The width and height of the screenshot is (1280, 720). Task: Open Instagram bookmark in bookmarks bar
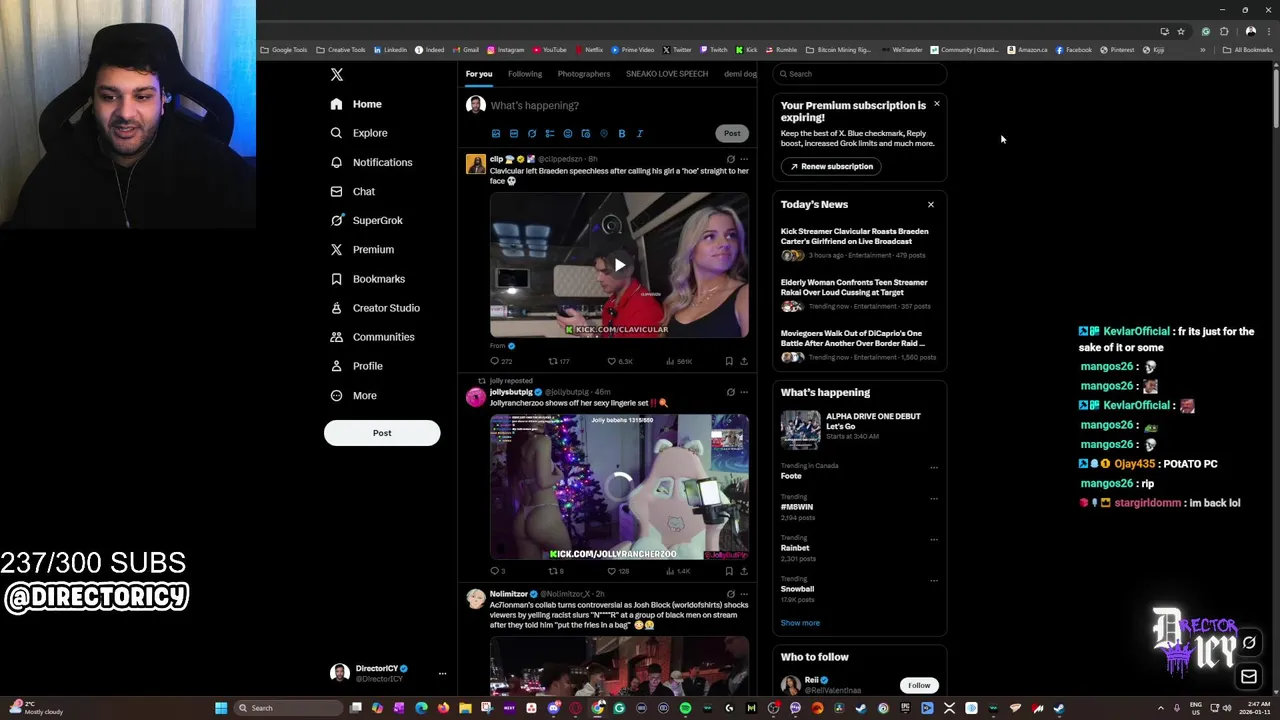(x=506, y=50)
